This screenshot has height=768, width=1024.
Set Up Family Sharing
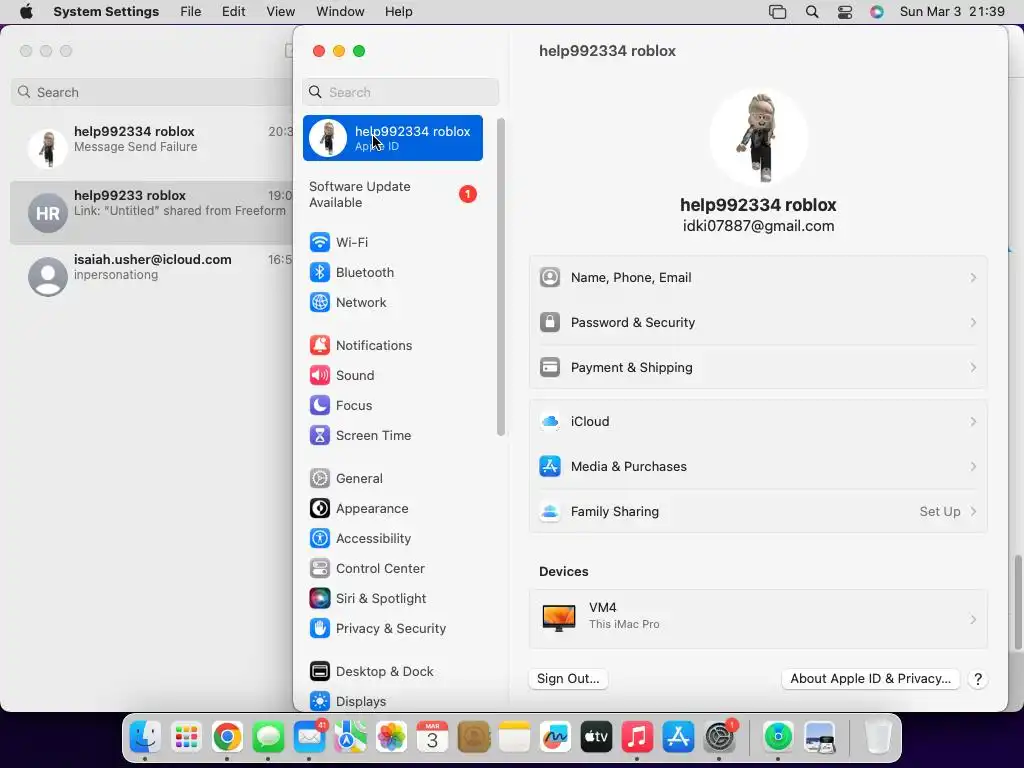(x=758, y=512)
